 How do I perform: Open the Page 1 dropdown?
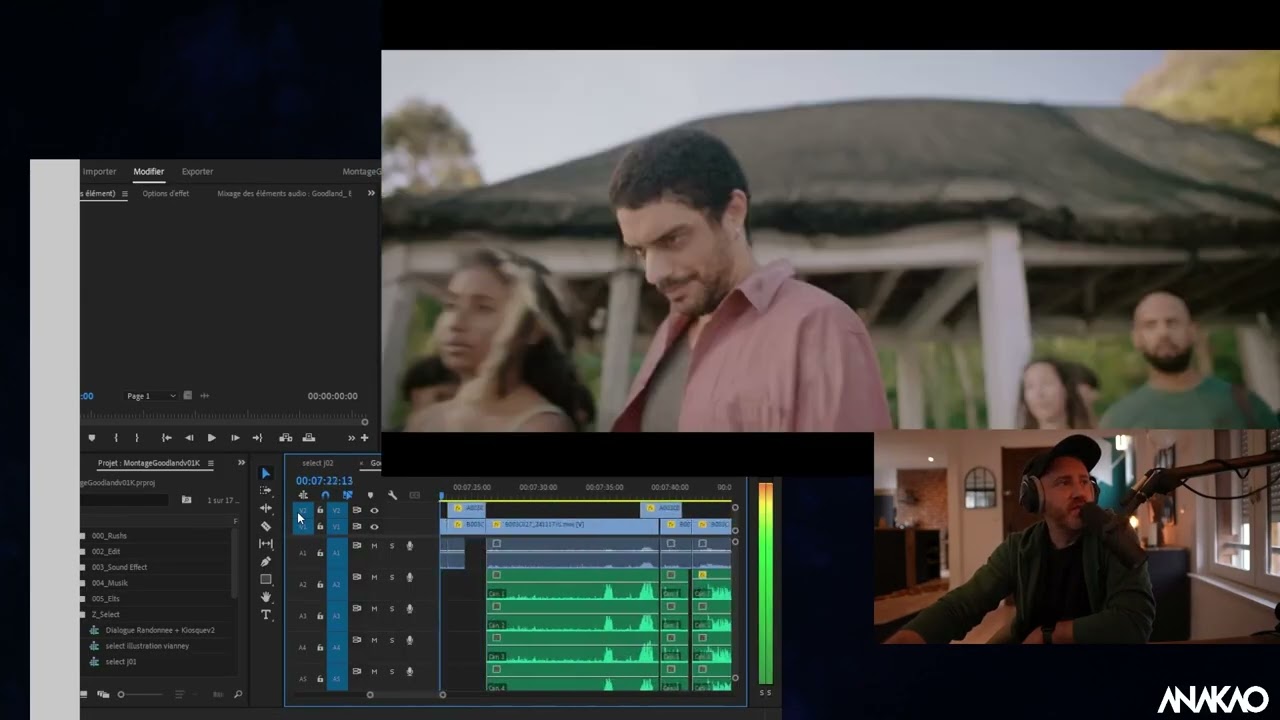(x=151, y=396)
